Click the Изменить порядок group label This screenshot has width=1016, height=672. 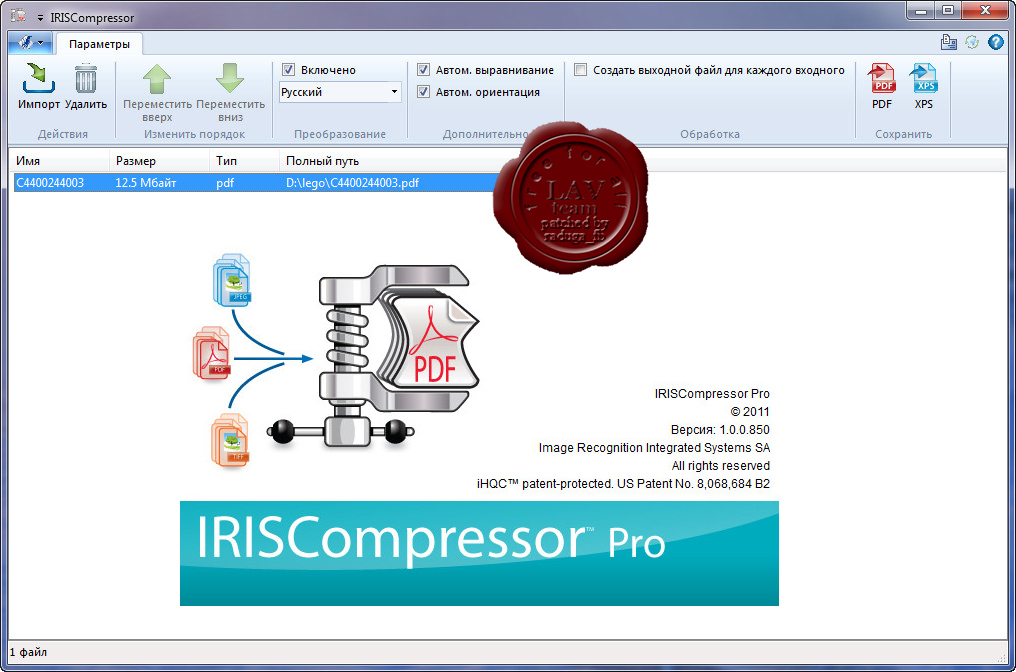click(x=194, y=134)
